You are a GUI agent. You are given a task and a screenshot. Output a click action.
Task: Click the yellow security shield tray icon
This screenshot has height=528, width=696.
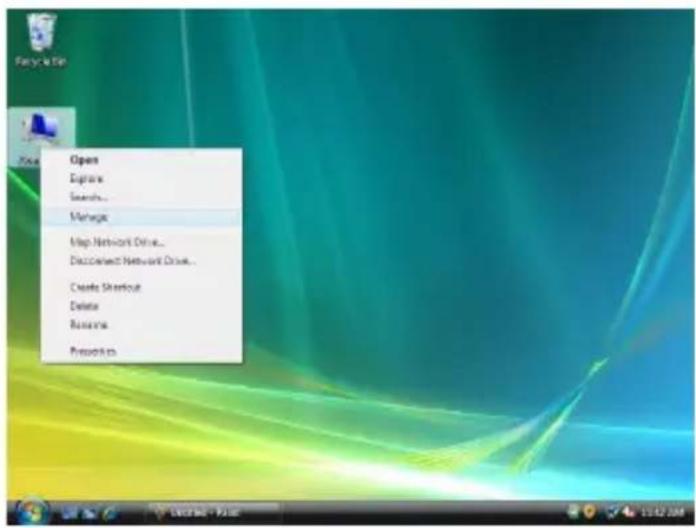point(589,512)
